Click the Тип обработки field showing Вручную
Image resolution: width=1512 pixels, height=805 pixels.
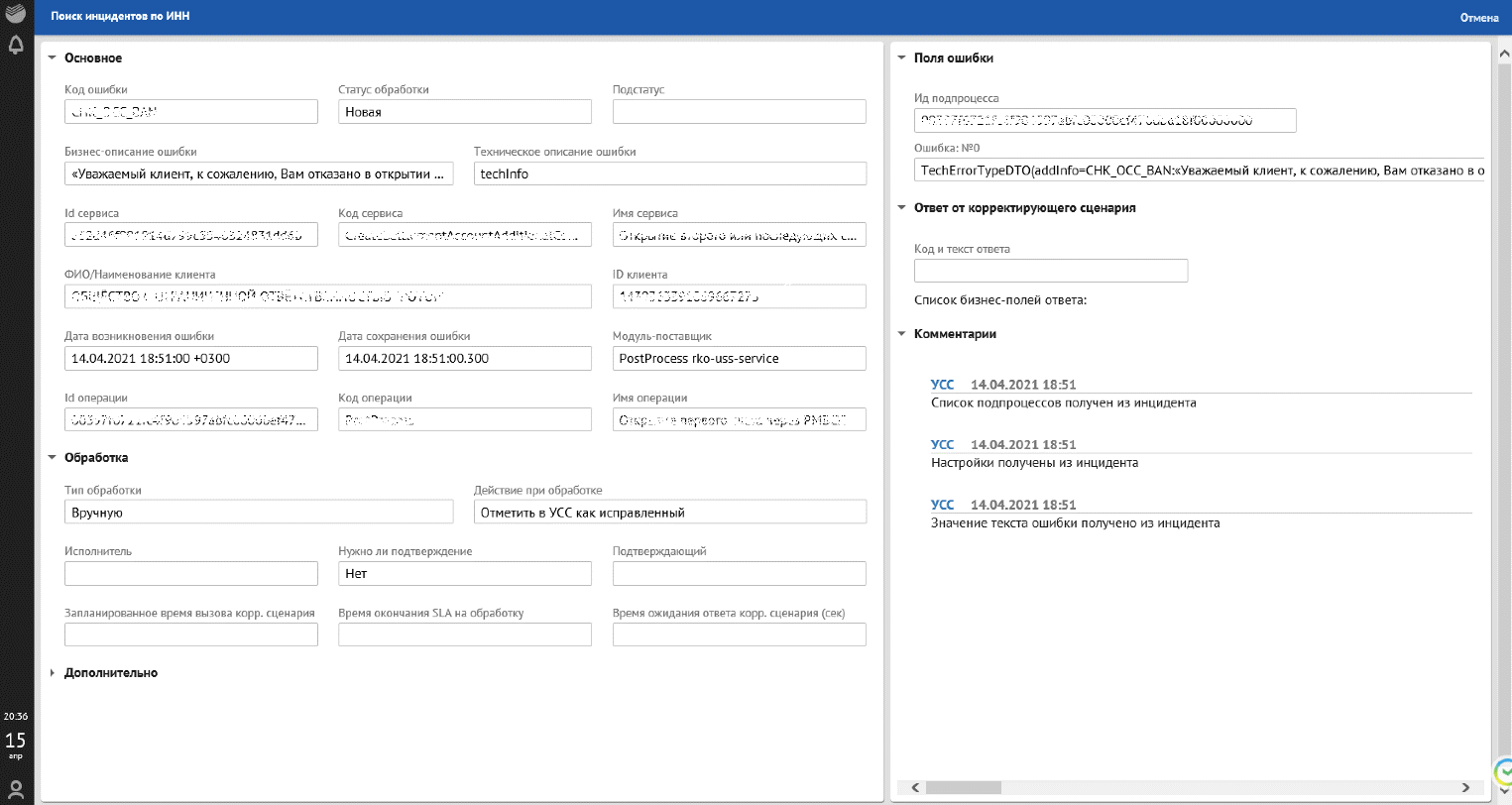(258, 513)
